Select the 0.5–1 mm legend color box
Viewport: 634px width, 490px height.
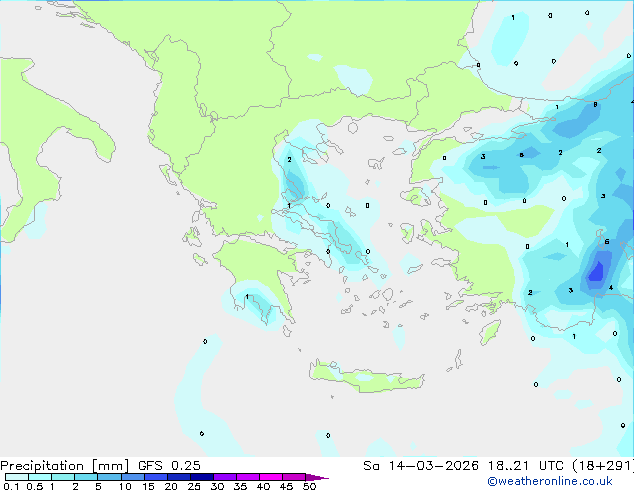(x=40, y=477)
